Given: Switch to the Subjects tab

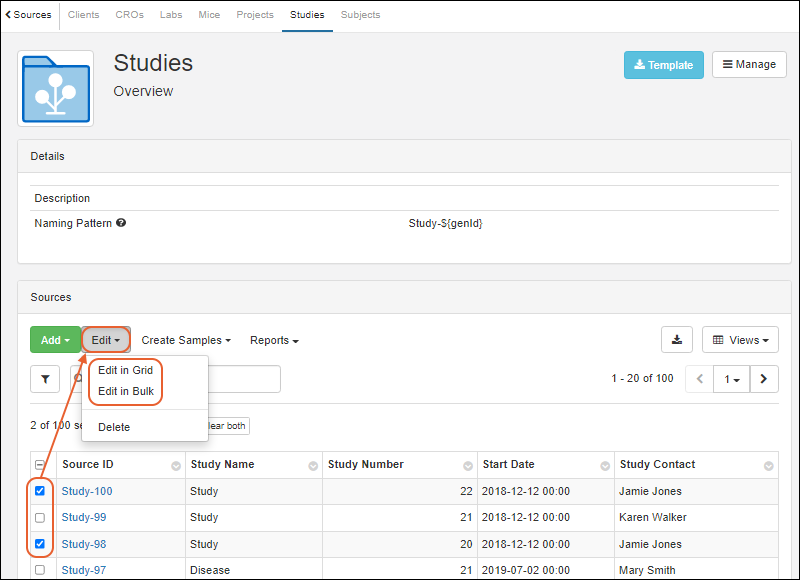Looking at the screenshot, I should point(360,15).
